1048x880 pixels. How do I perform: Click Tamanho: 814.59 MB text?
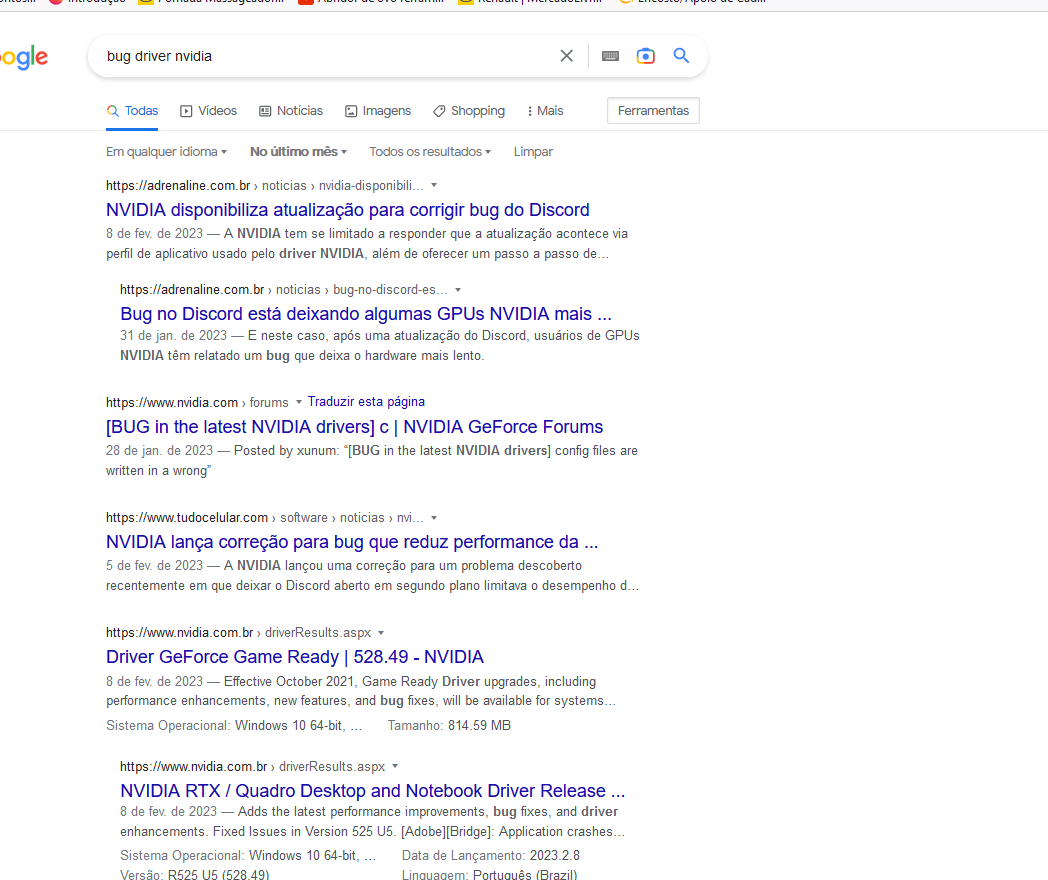(x=449, y=725)
